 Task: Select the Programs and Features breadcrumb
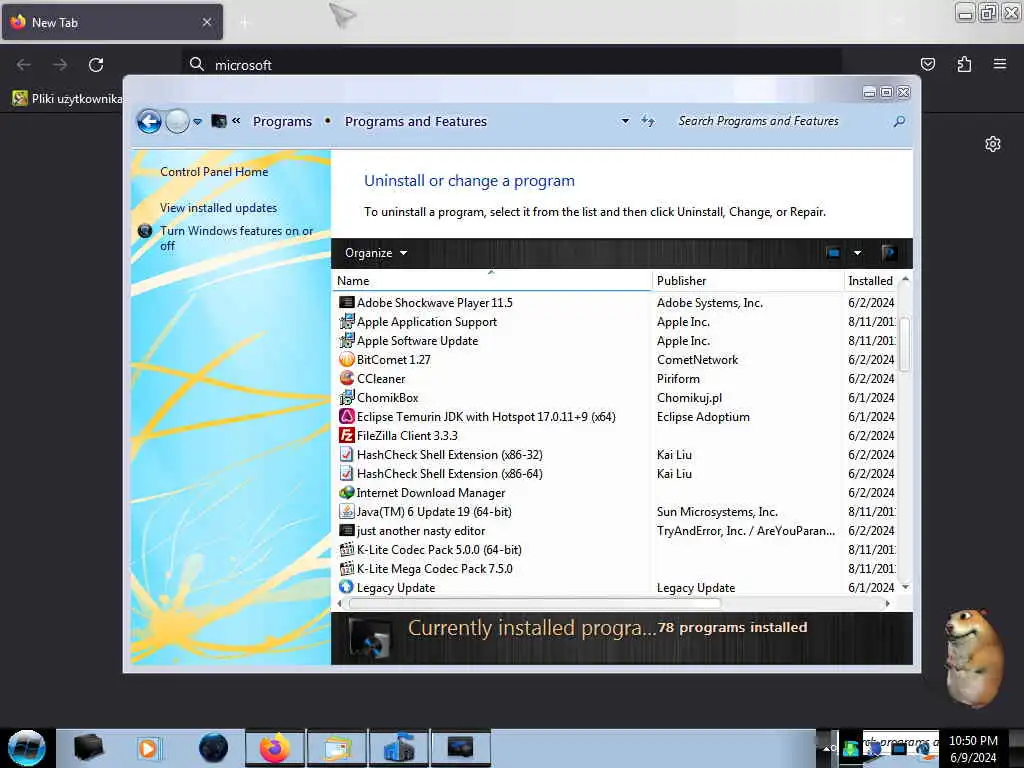(416, 121)
